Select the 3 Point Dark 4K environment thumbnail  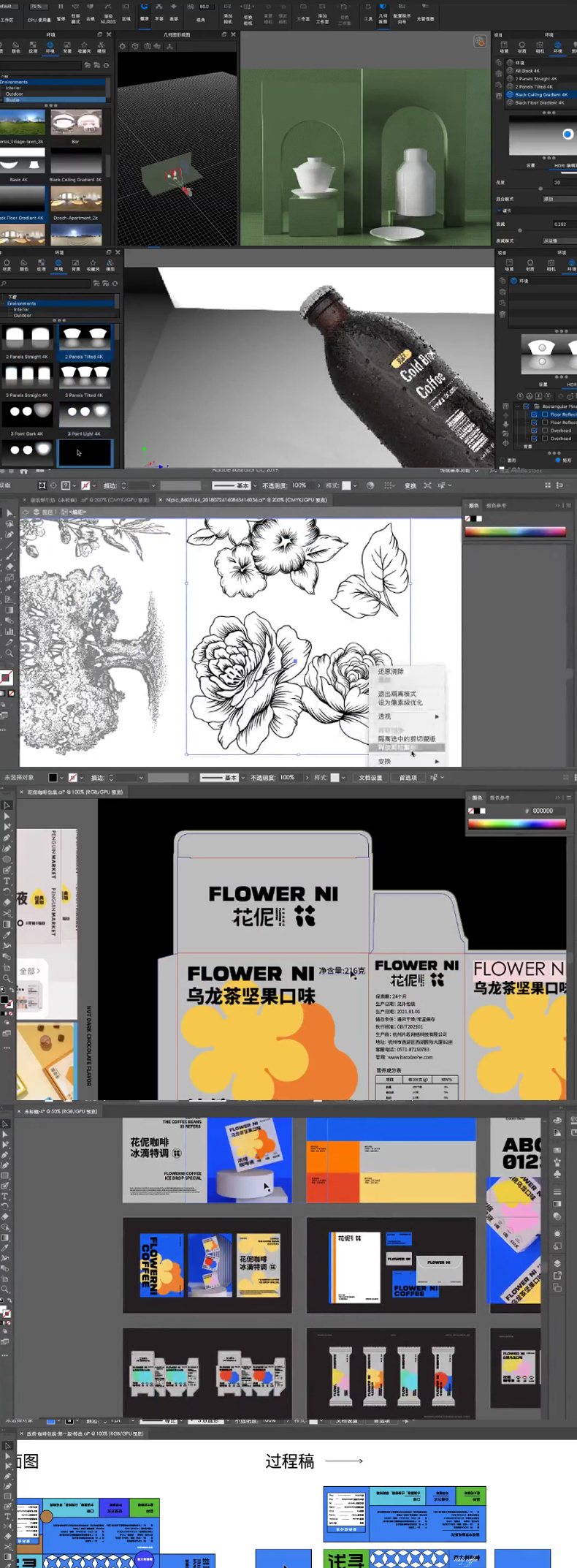click(x=27, y=415)
